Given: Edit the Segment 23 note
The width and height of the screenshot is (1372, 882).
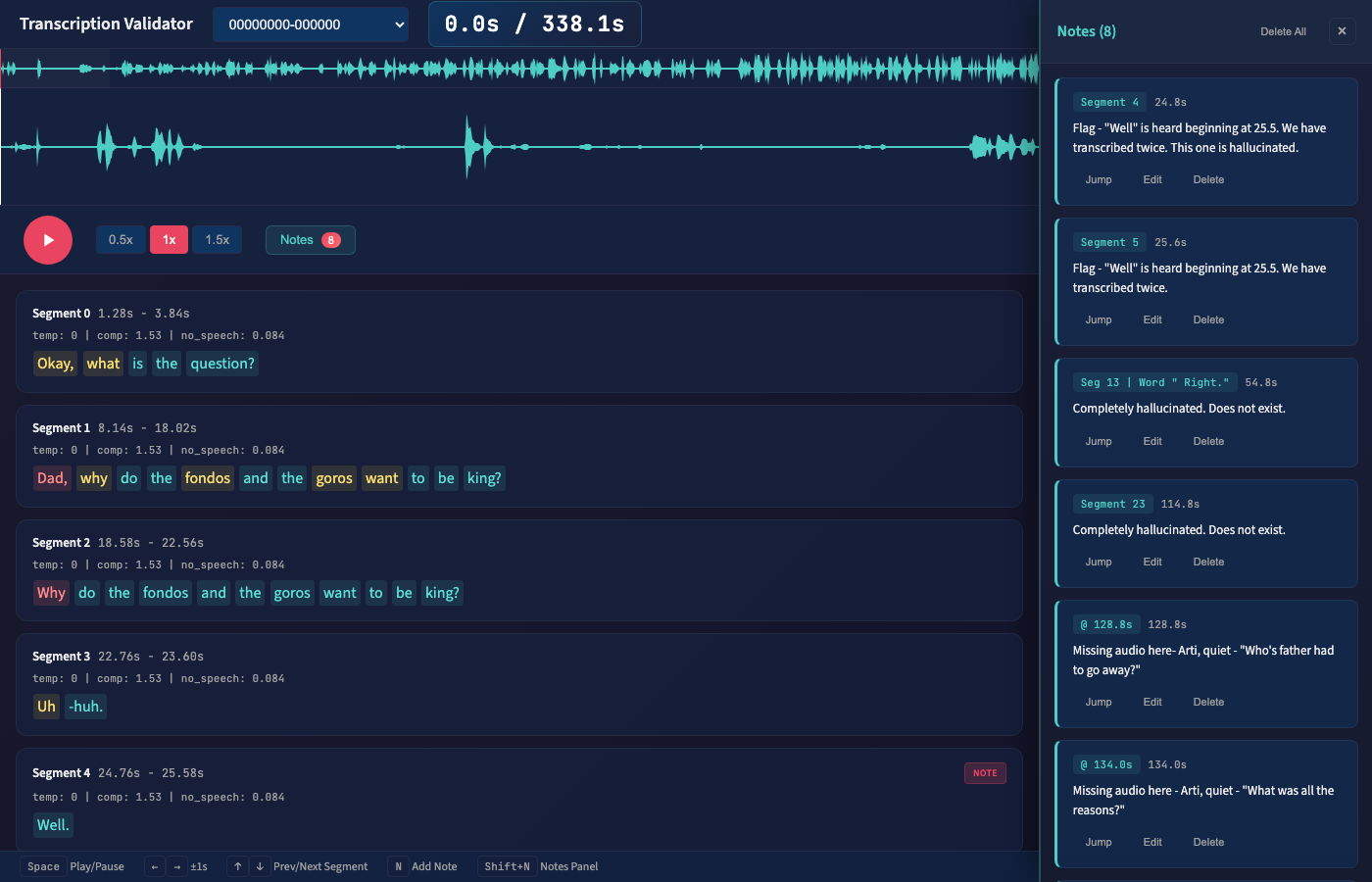Looking at the screenshot, I should pos(1151,561).
